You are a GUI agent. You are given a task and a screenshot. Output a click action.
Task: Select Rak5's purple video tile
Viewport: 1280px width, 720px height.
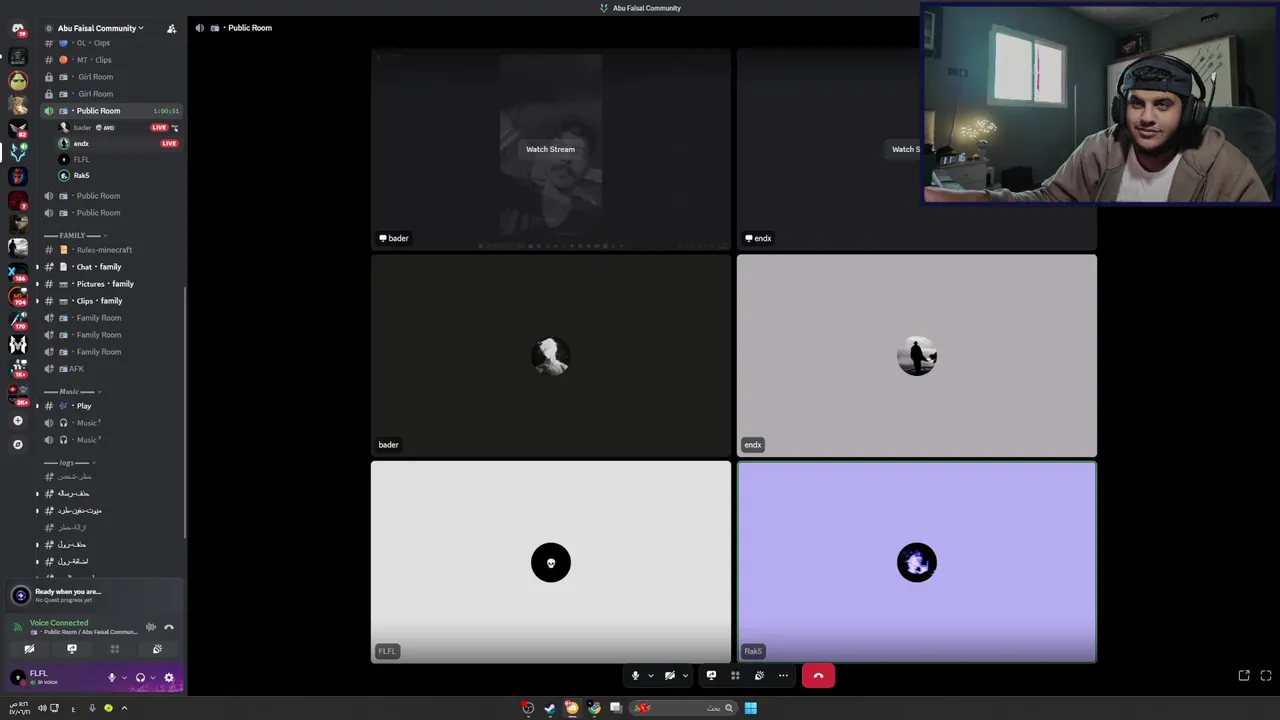[917, 562]
